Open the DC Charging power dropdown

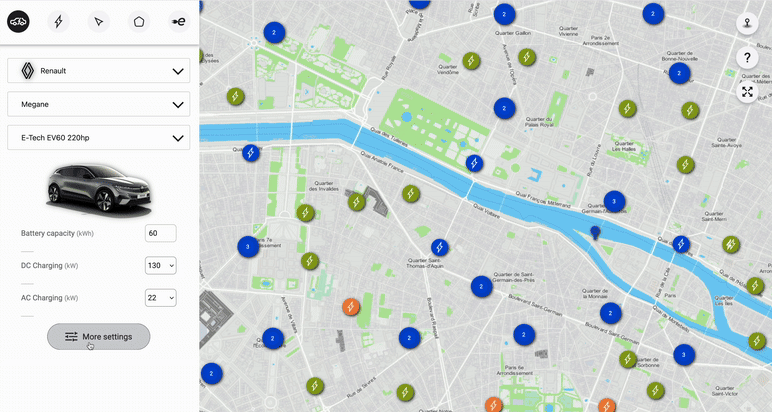[160, 265]
